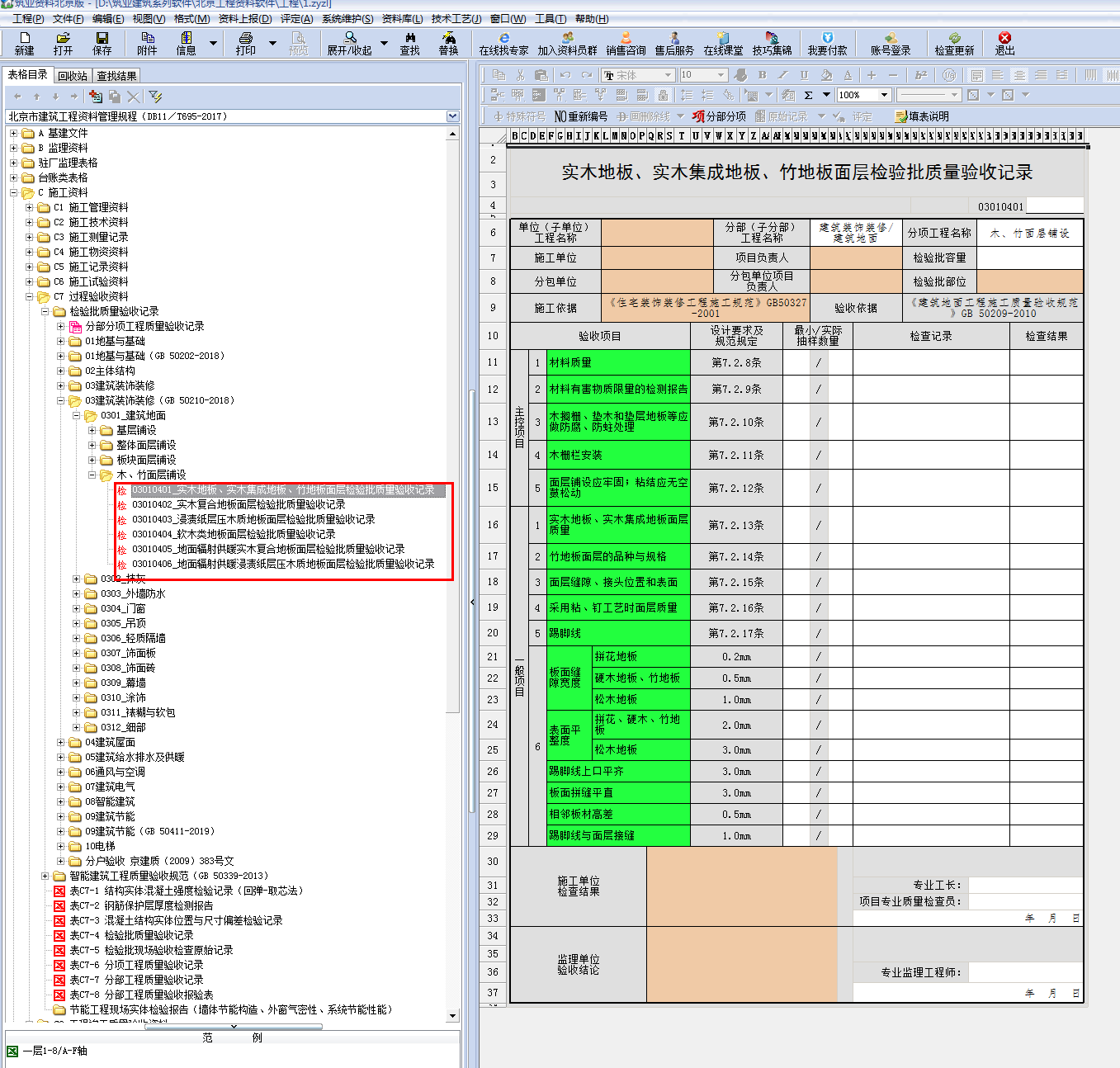Open 在线课堂 online classroom
The image size is (1120, 1068).
(x=723, y=44)
